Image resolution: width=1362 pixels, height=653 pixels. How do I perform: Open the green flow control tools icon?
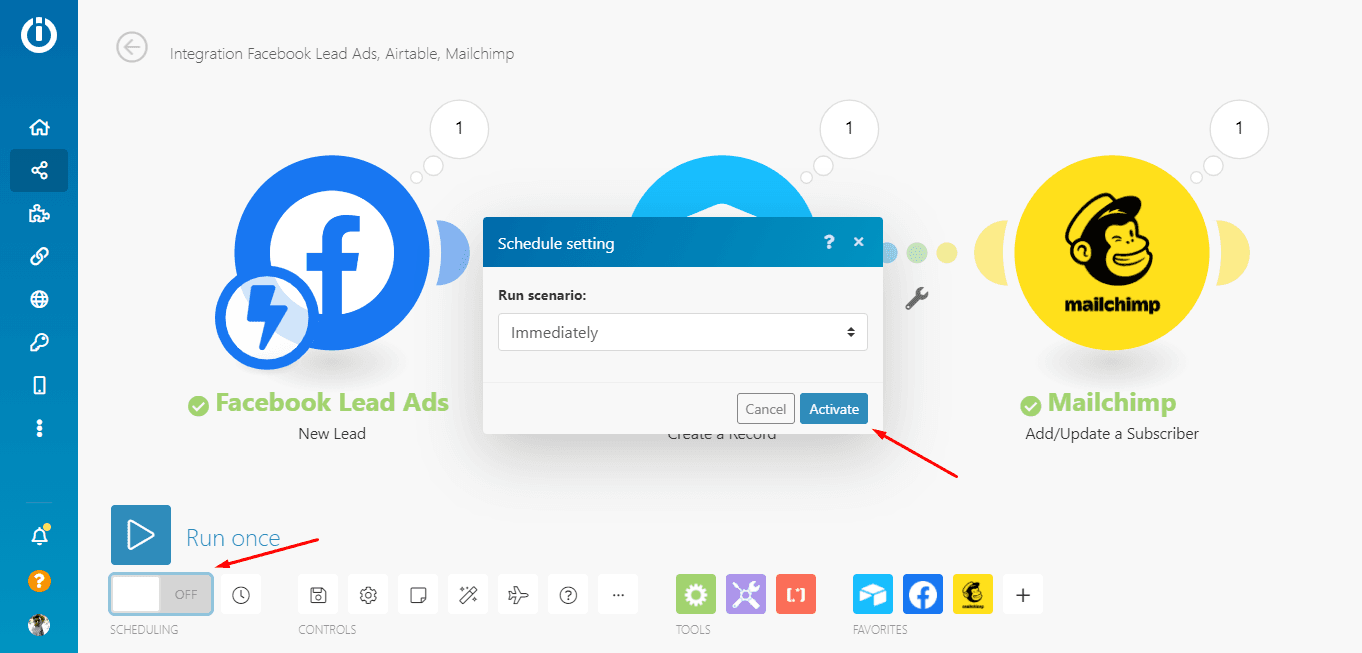point(696,594)
